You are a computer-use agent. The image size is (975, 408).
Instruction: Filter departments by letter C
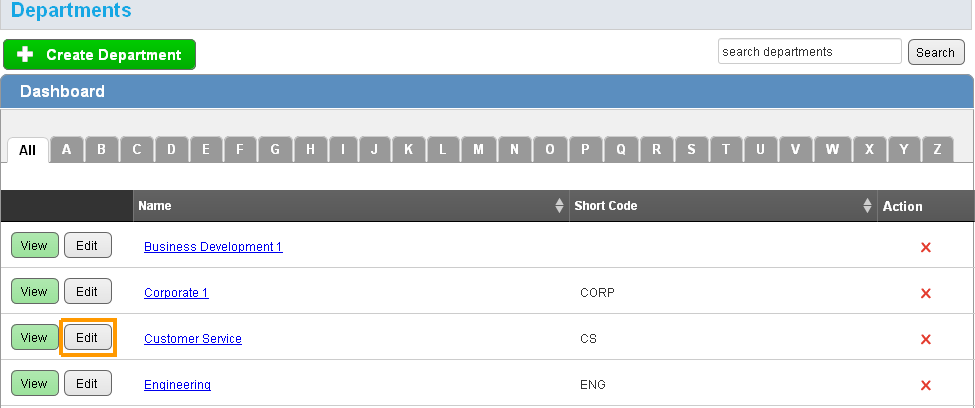136,150
